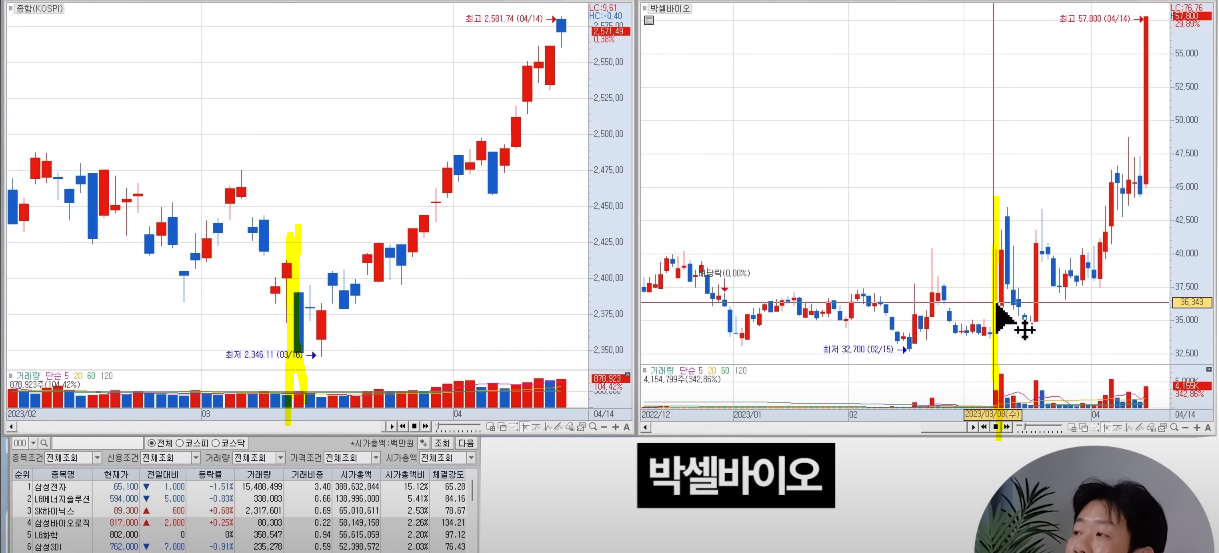The height and width of the screenshot is (553, 1219).
Task: Open the 신용조건 dropdown
Action: pyautogui.click(x=196, y=458)
